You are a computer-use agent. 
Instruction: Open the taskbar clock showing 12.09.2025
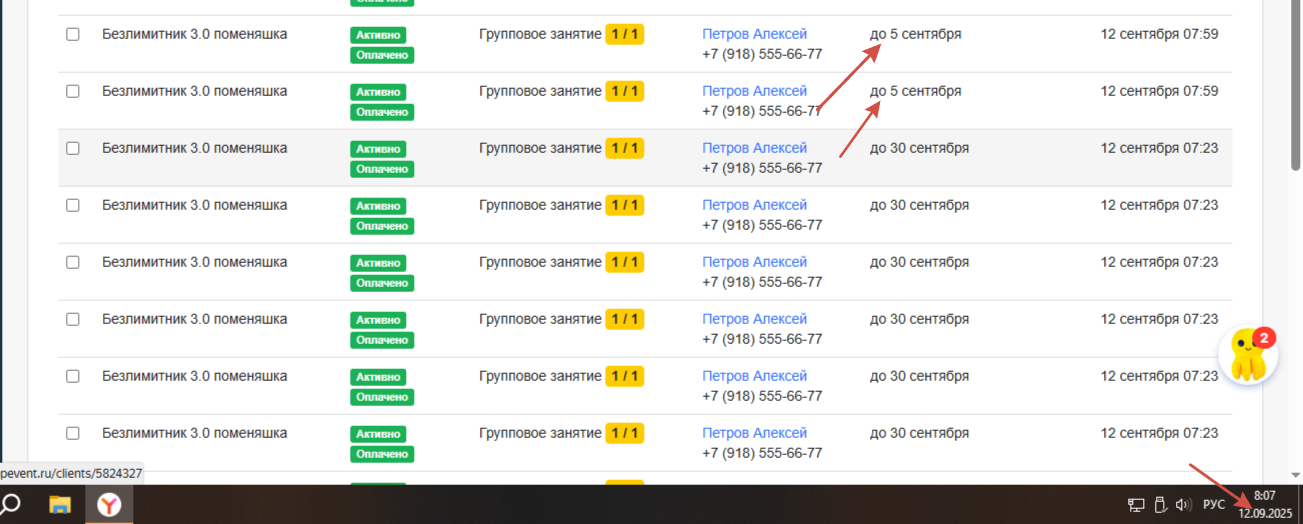point(1265,504)
